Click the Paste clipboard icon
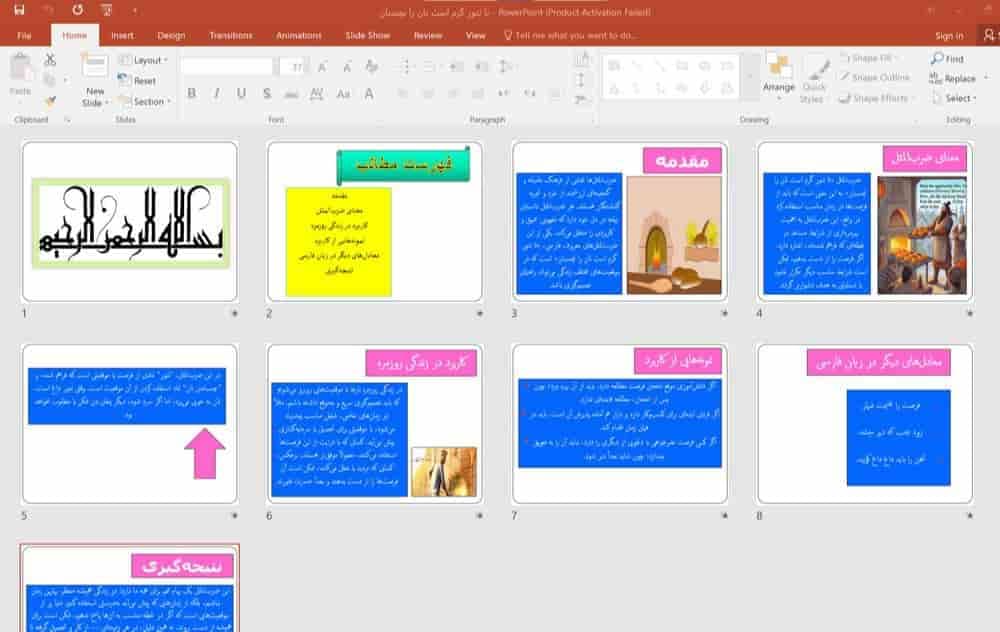1000x632 pixels. tap(20, 68)
